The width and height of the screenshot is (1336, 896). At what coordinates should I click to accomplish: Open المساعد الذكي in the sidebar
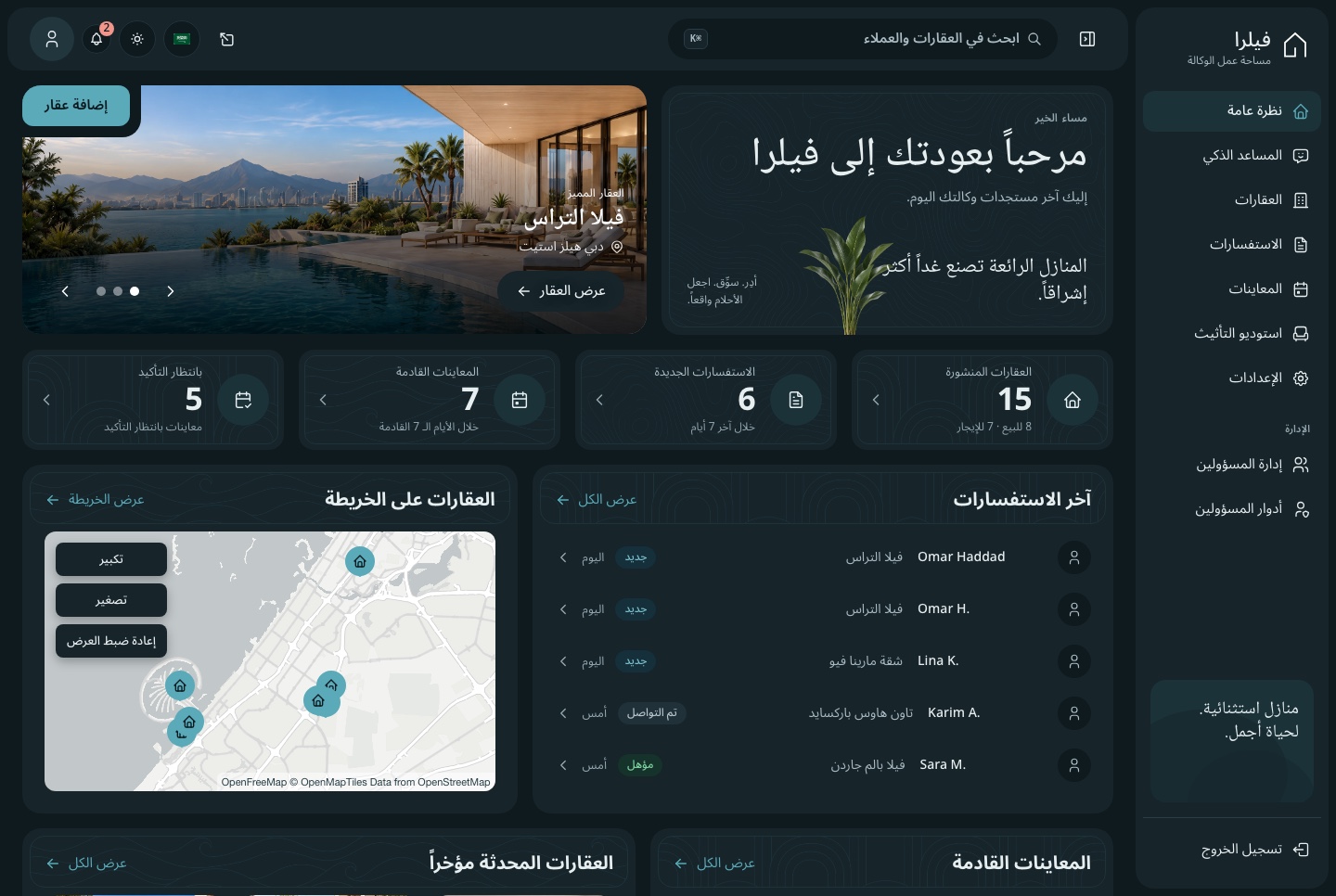(x=1232, y=156)
